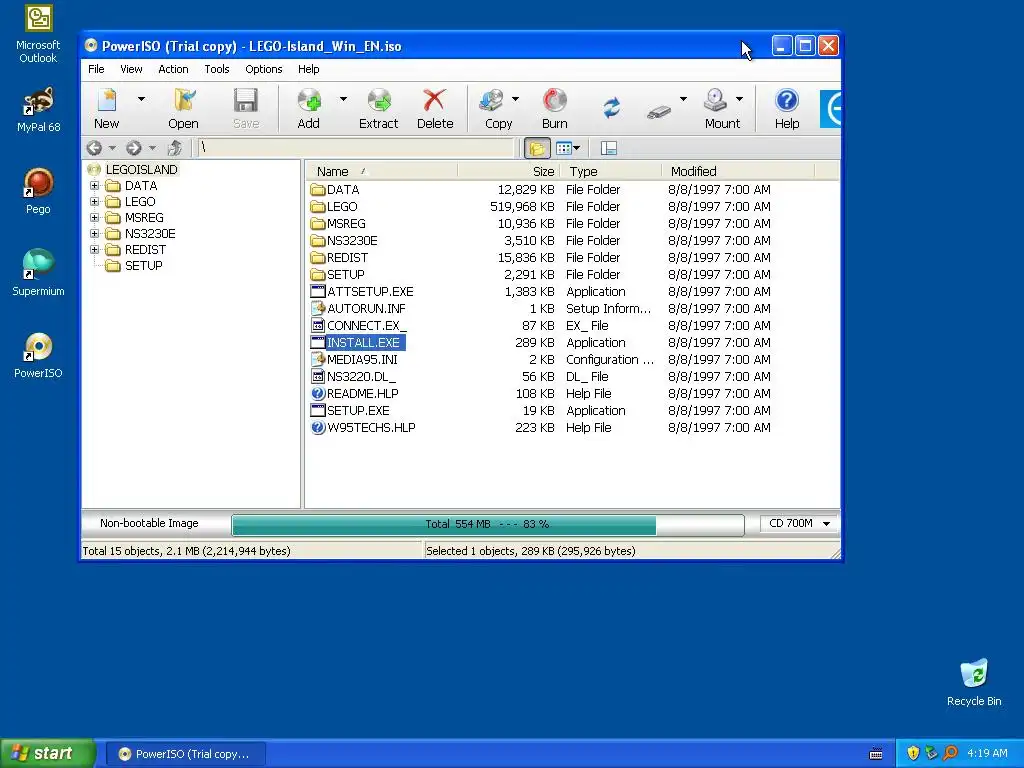Sort by Type column header

pos(610,171)
